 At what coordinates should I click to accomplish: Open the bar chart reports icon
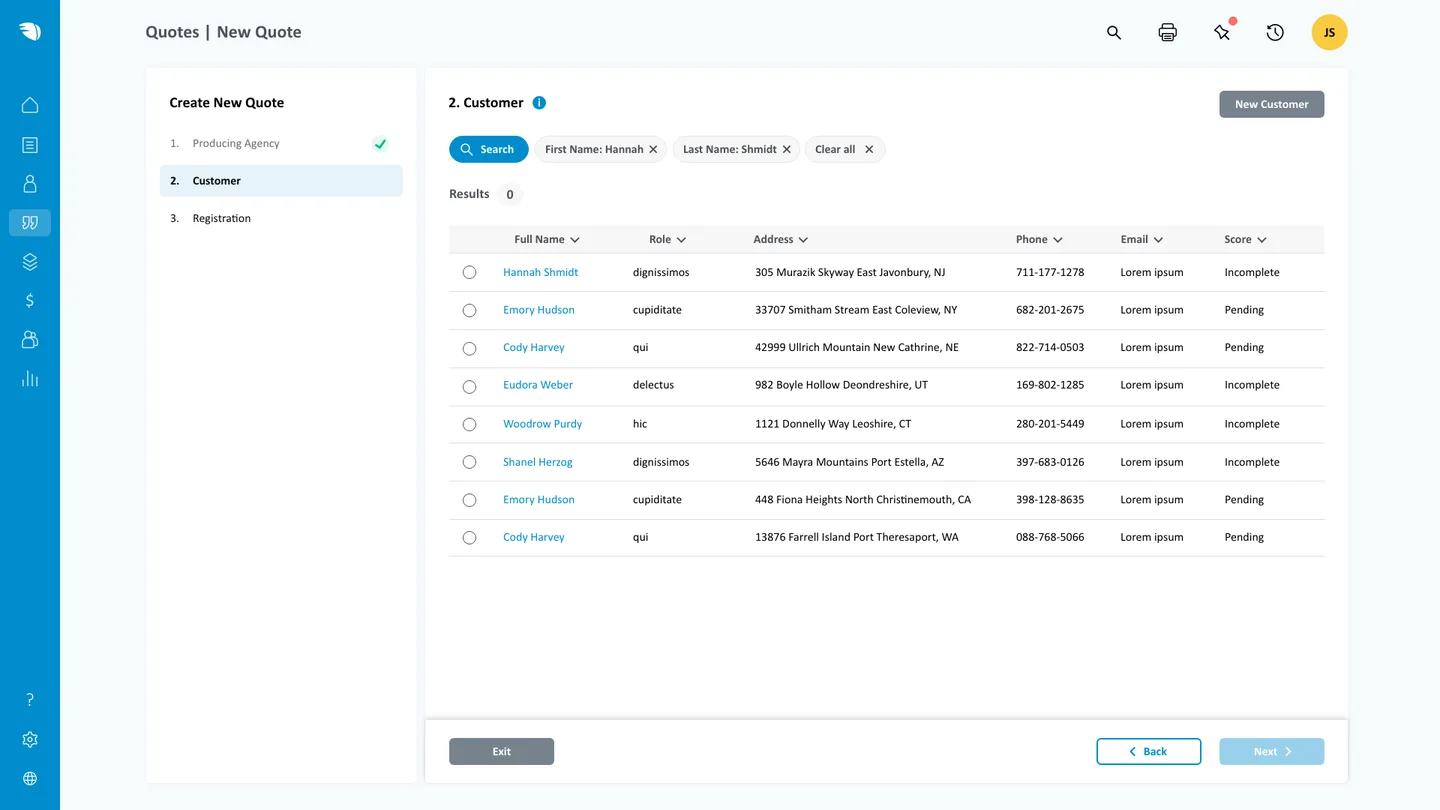[x=29, y=378]
